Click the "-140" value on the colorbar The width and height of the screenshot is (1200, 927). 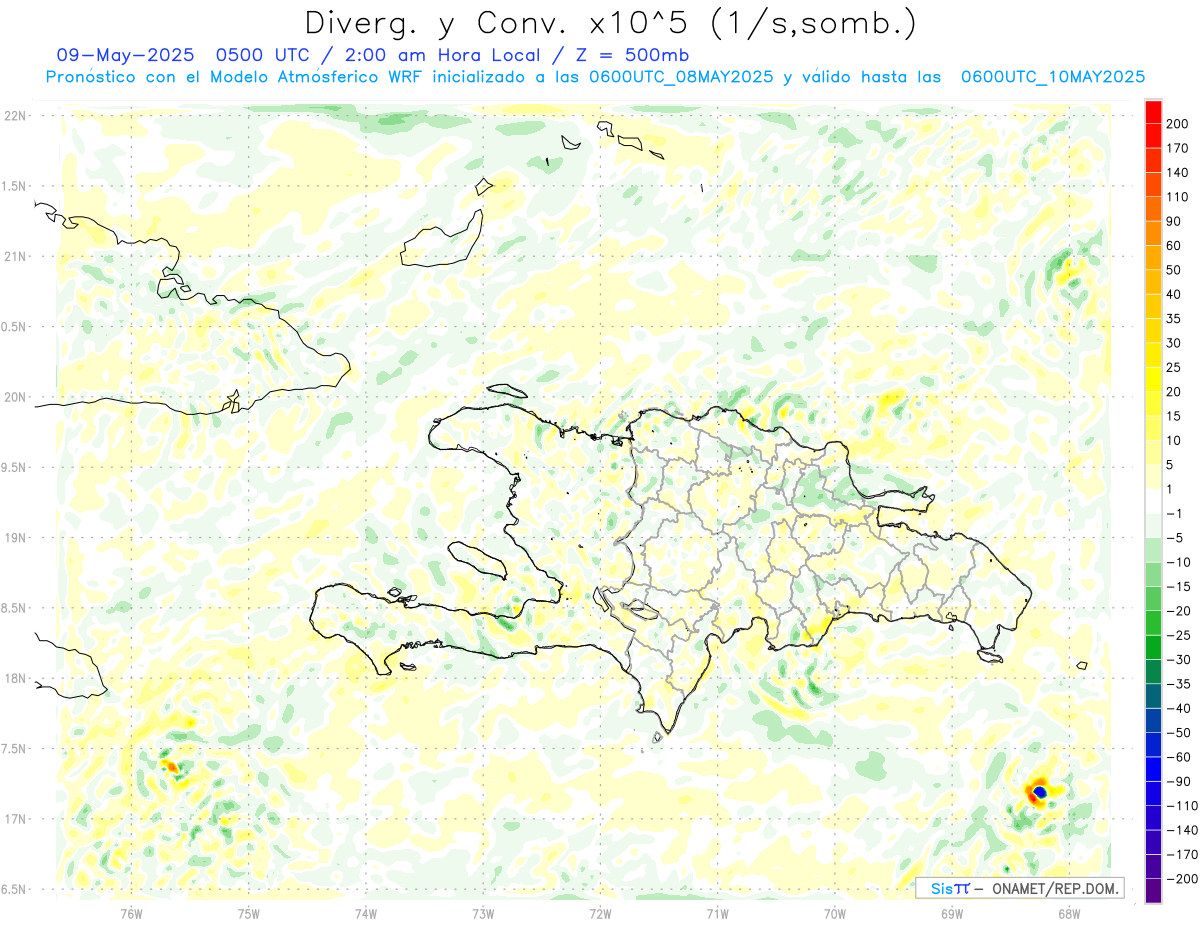(1183, 830)
